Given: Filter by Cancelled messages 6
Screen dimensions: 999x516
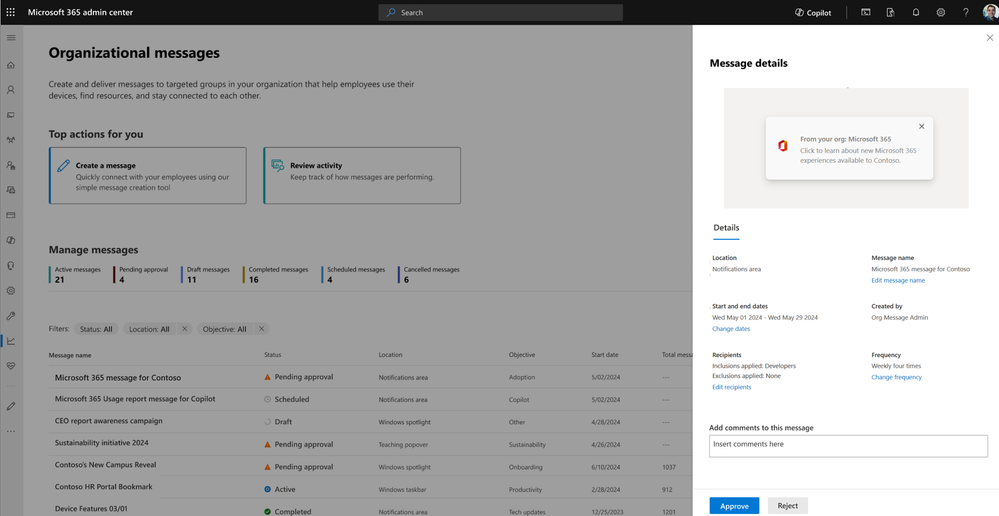Looking at the screenshot, I should click(429, 275).
